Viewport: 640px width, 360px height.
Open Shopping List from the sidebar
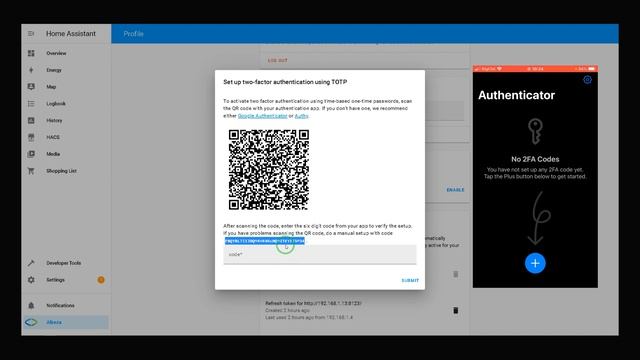(61, 171)
